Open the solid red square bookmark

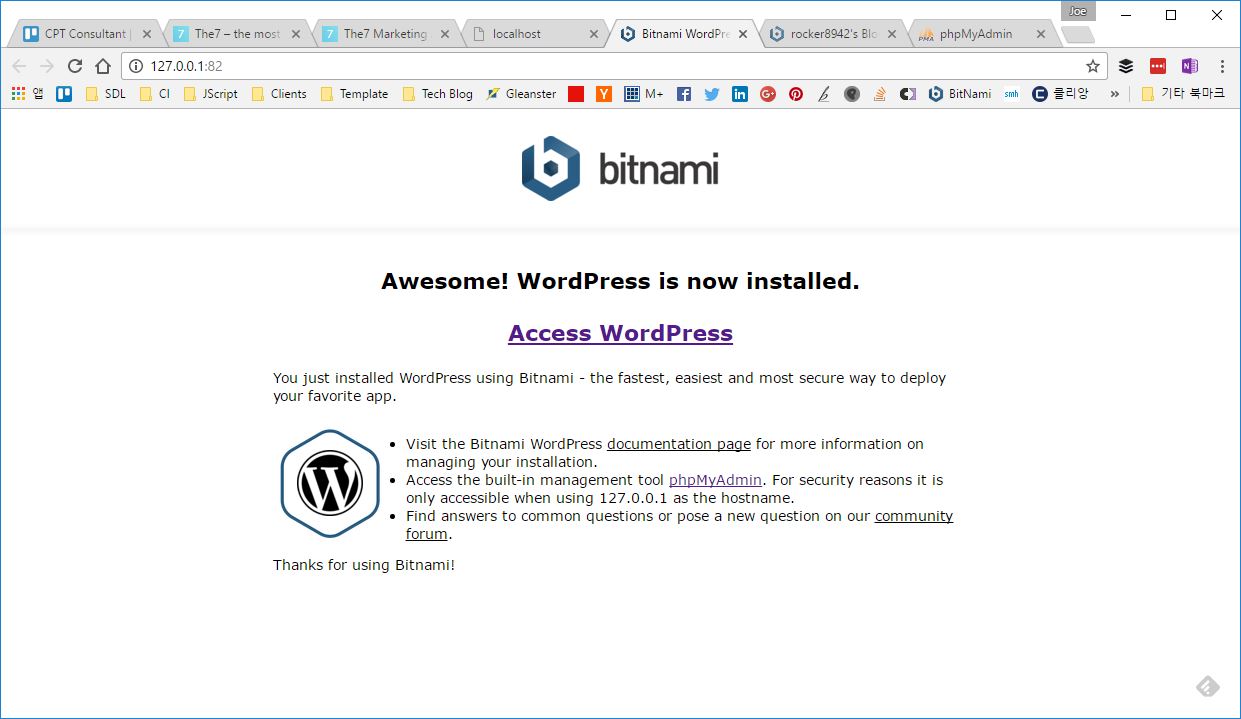(576, 94)
